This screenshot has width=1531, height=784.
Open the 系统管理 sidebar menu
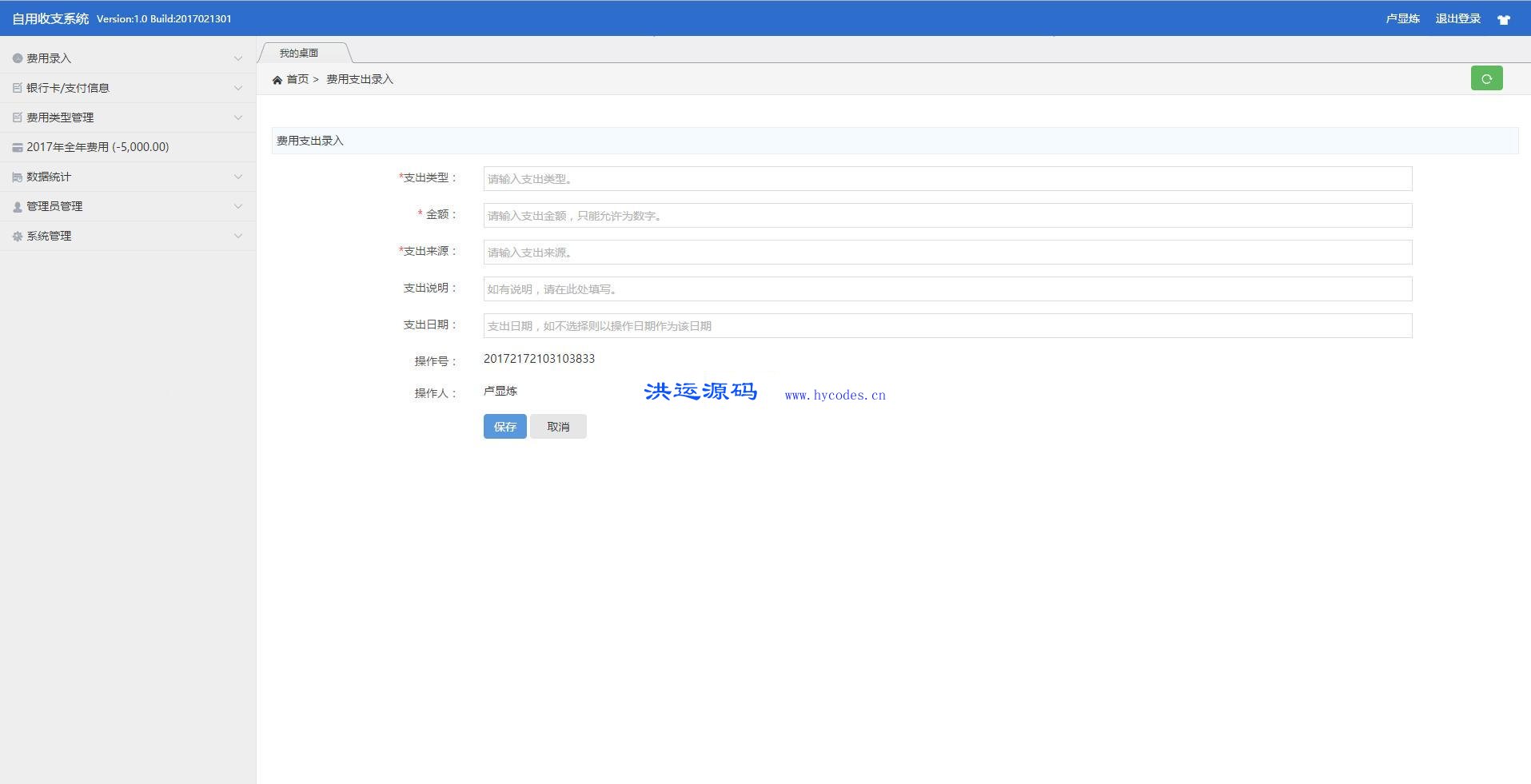(128, 236)
